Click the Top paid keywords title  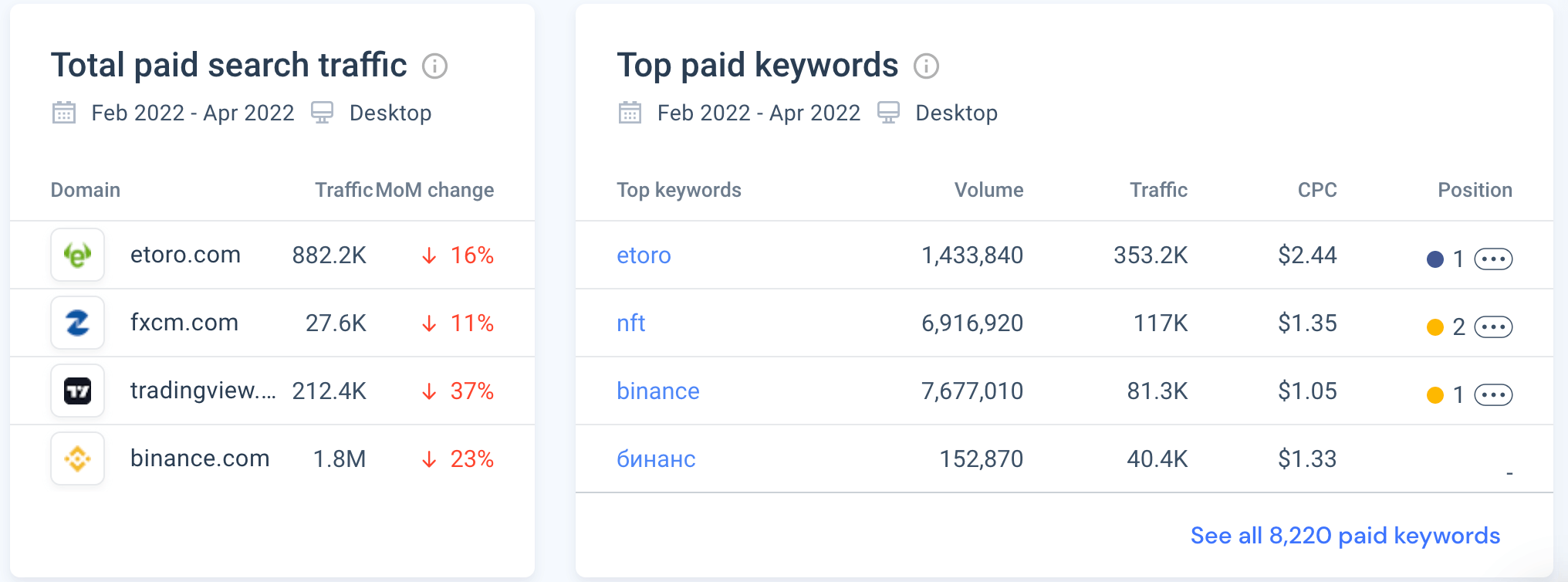(758, 66)
